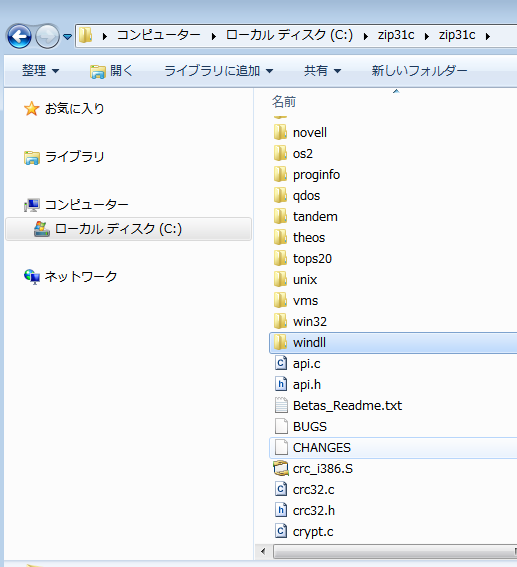Click the last zip31c breadcrumb segment
Image resolution: width=517 pixels, height=567 pixels.
[457, 35]
